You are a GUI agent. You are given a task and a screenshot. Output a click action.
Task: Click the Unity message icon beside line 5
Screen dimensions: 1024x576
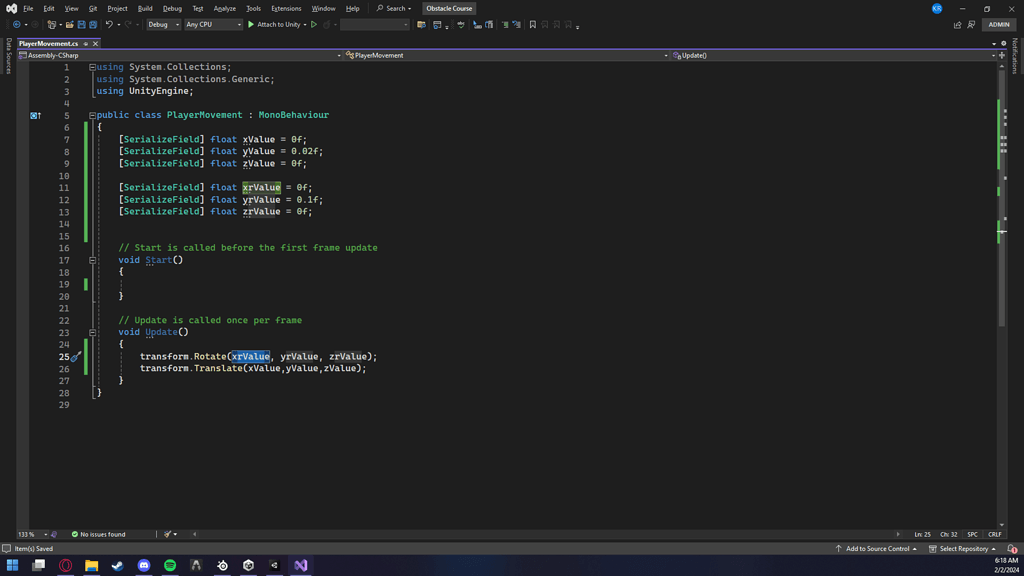[x=35, y=116]
